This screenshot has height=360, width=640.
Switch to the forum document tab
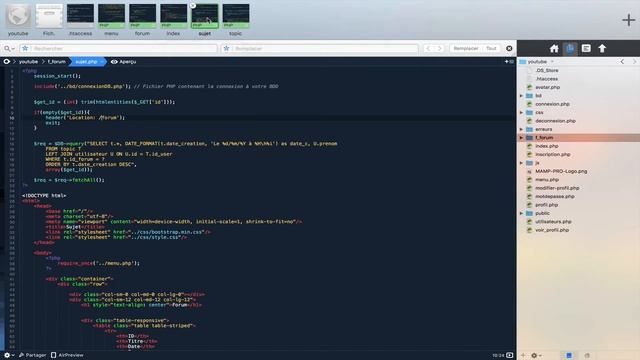pyautogui.click(x=142, y=20)
